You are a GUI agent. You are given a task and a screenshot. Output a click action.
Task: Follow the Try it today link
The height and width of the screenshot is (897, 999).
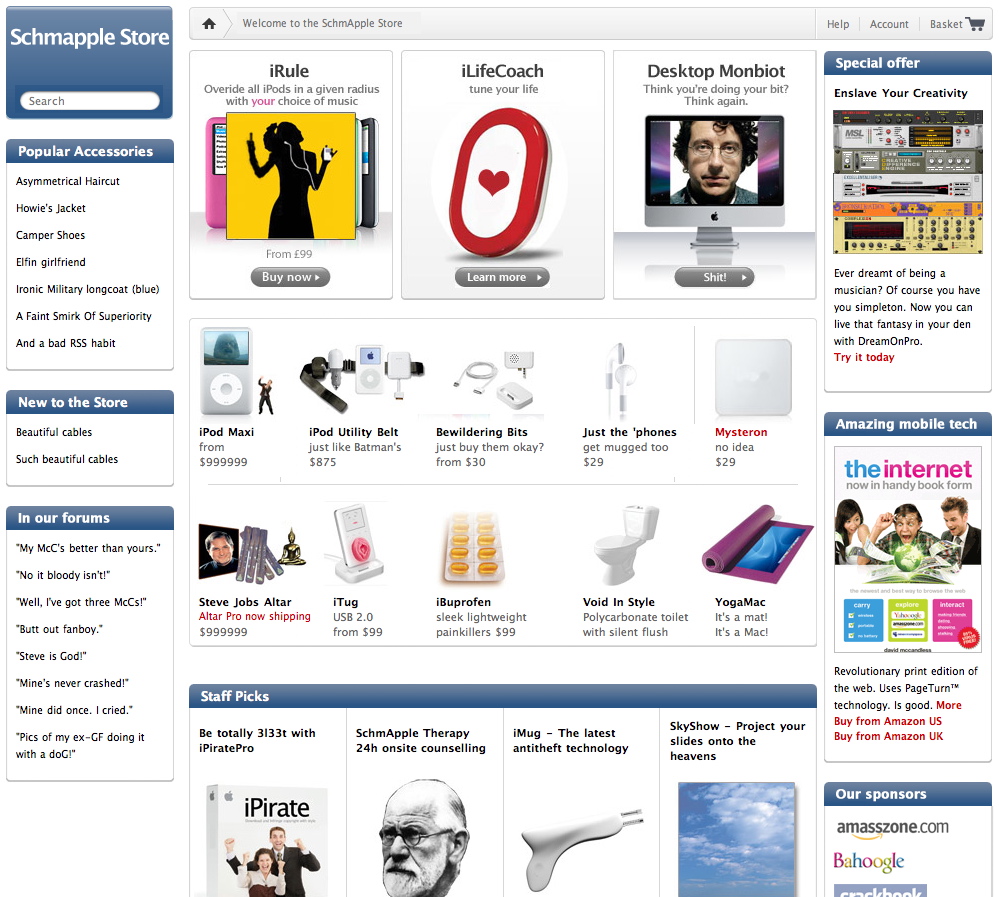[864, 357]
